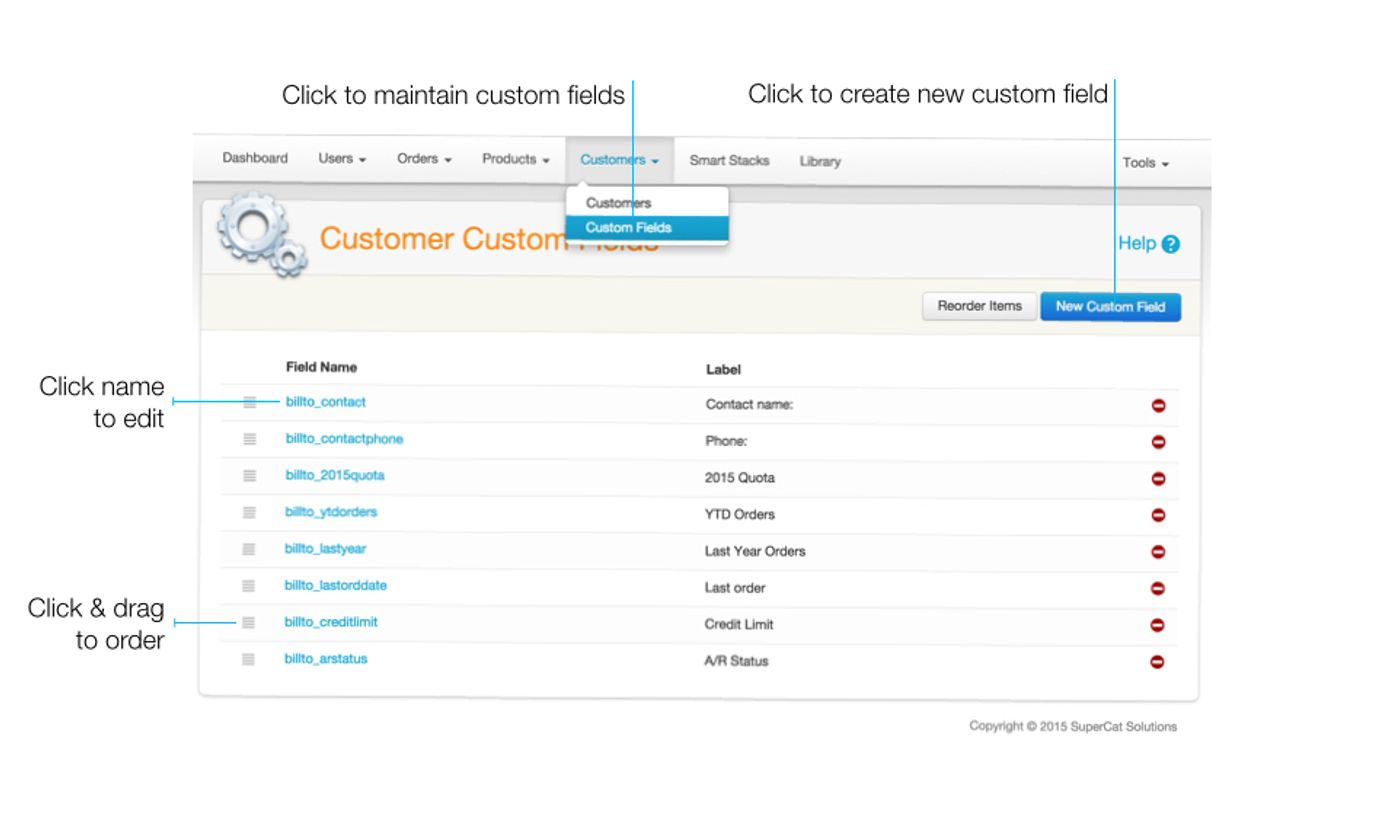
Task: Open the Tools dropdown menu
Action: (1146, 162)
